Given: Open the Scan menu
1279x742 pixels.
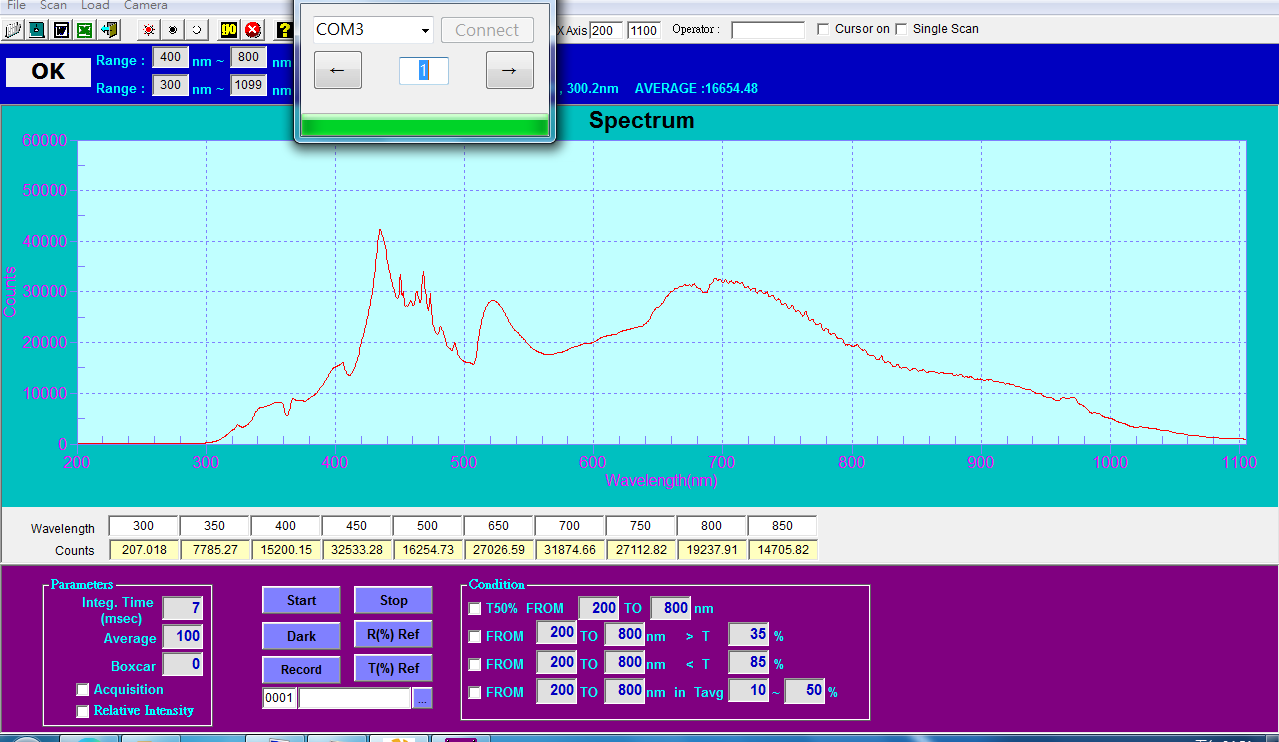Looking at the screenshot, I should coord(54,6).
